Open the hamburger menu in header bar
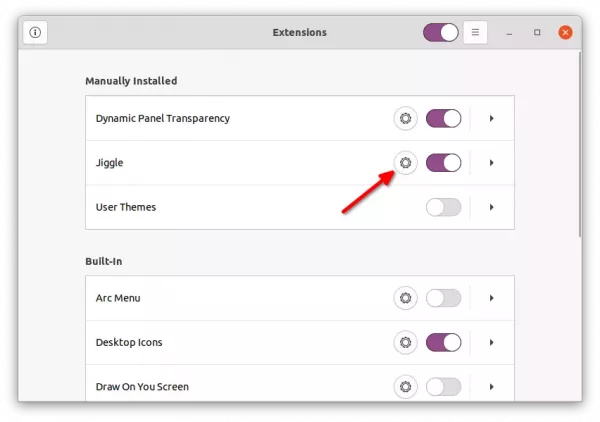The width and height of the screenshot is (600, 422). 475,33
